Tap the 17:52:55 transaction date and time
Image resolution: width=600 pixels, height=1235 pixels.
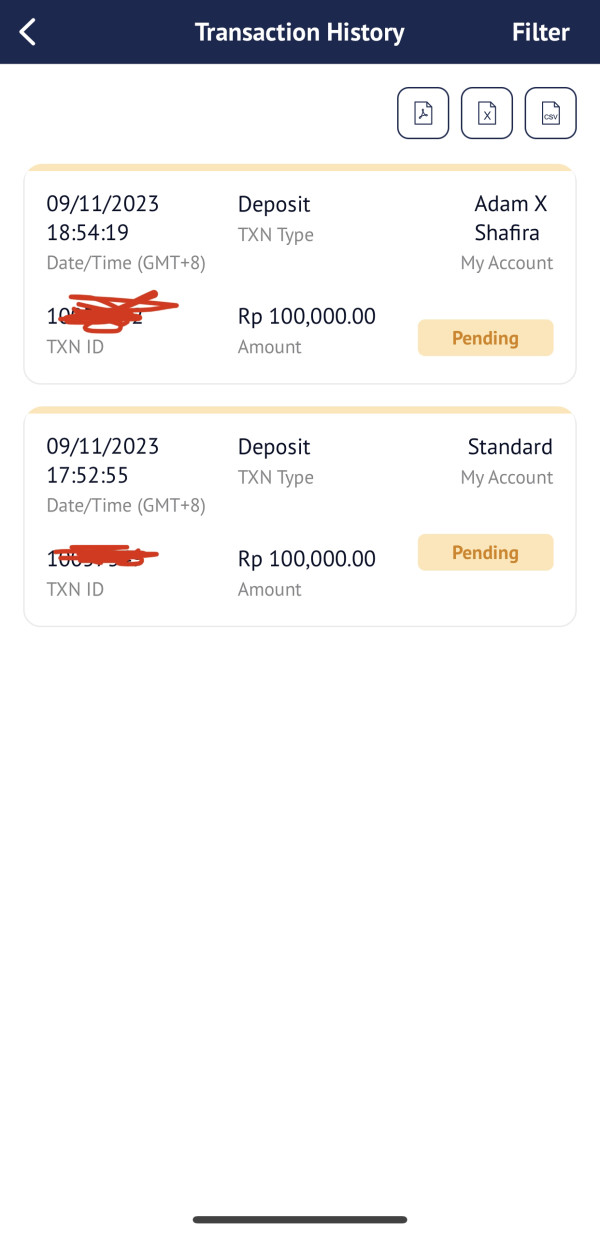click(103, 460)
